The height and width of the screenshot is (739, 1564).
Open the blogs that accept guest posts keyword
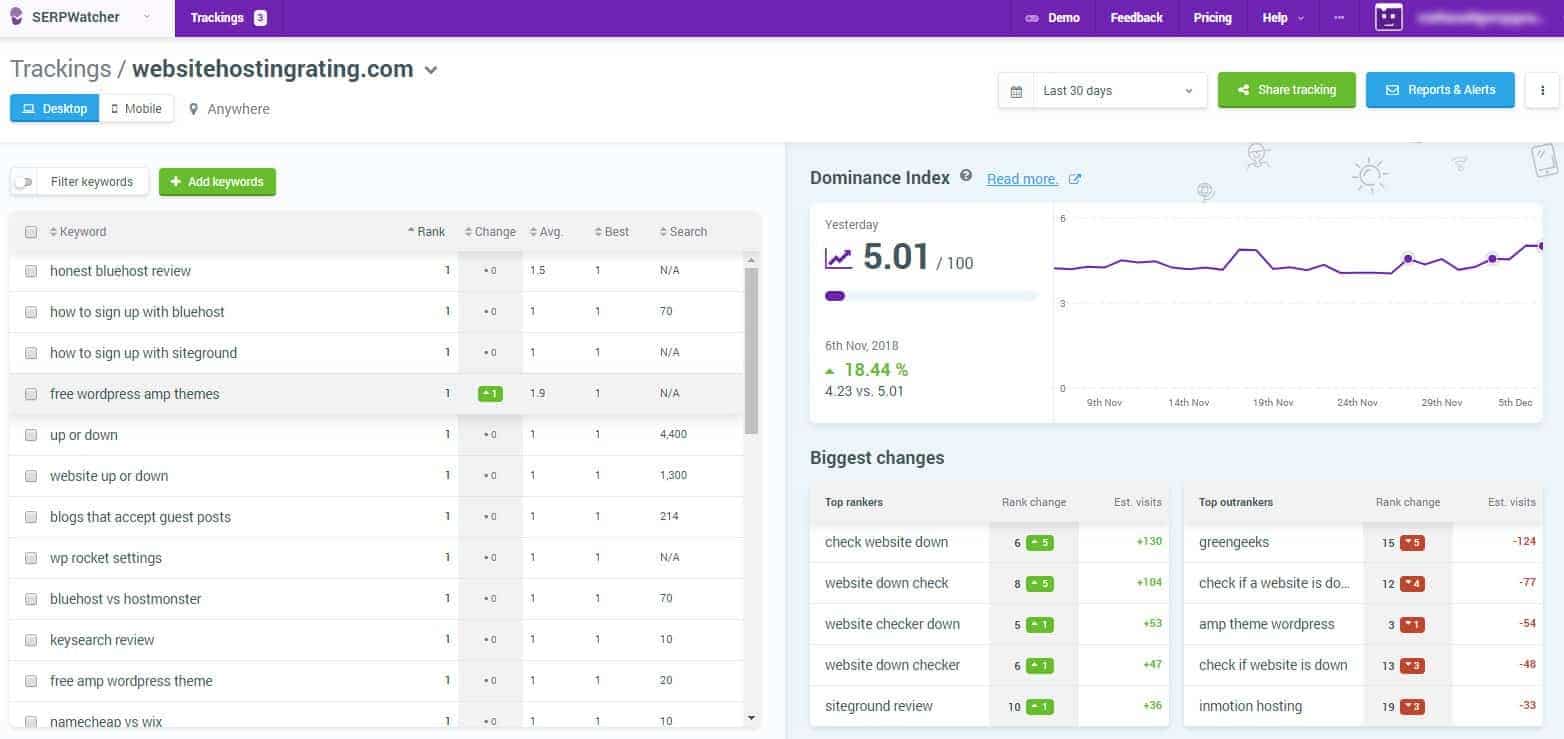[x=140, y=517]
